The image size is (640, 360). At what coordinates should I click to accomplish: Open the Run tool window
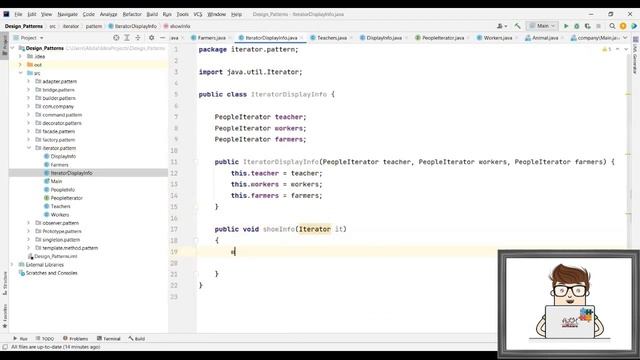click(x=20, y=339)
